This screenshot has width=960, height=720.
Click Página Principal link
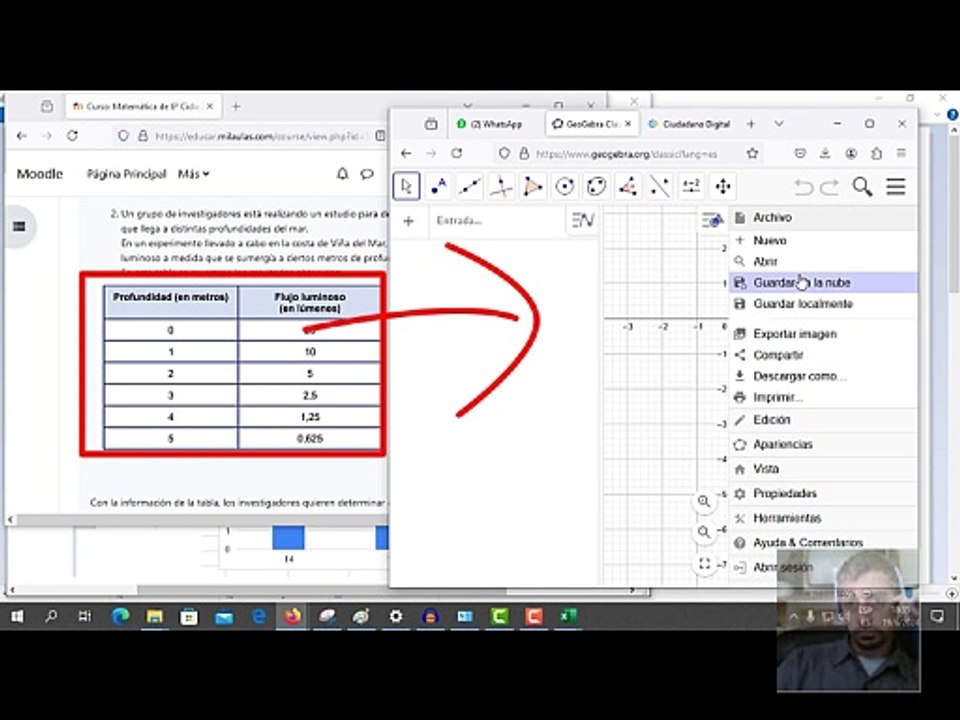(127, 174)
